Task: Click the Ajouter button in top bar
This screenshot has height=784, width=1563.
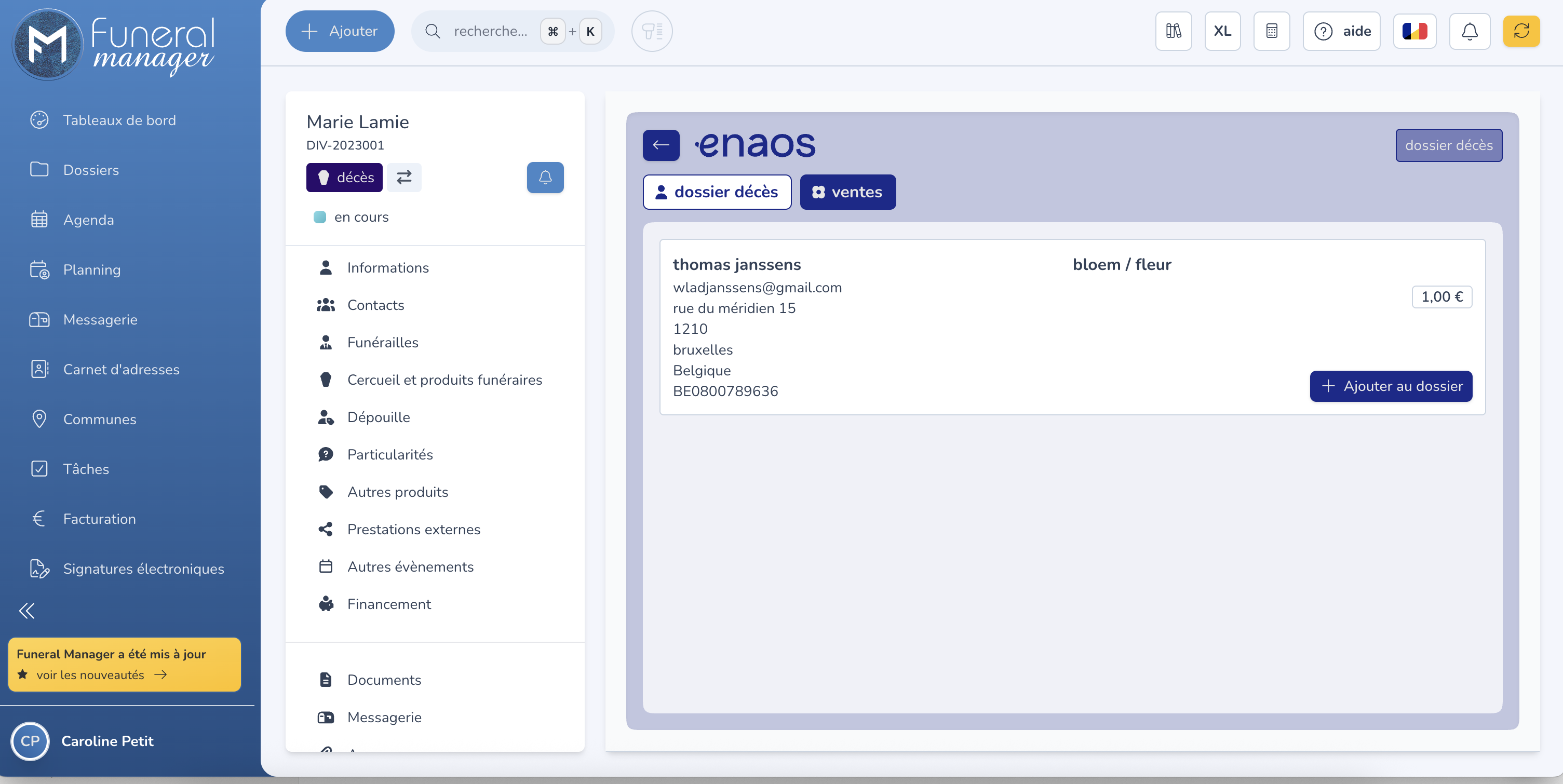Action: click(x=340, y=31)
